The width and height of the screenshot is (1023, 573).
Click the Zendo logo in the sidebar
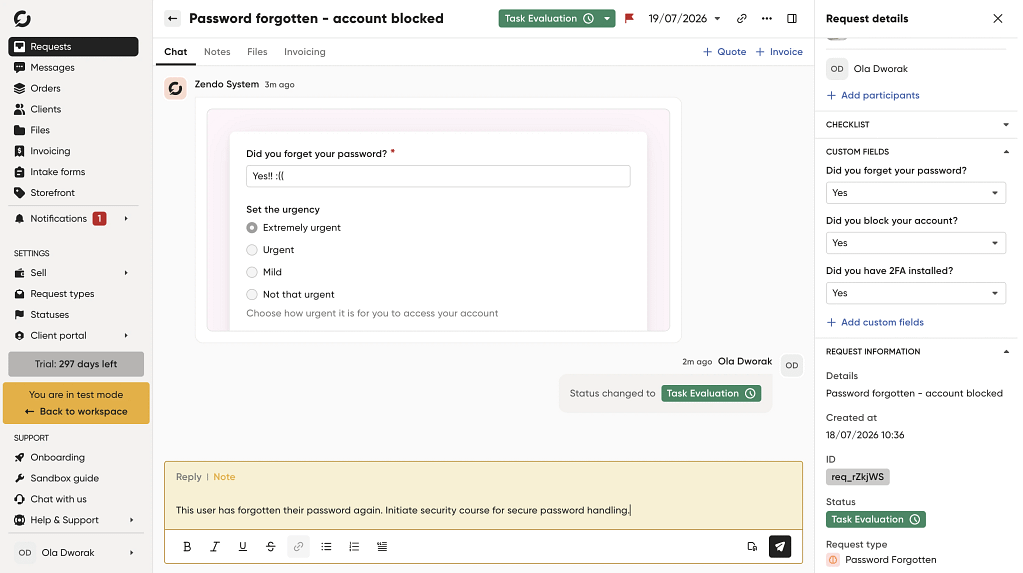22,18
